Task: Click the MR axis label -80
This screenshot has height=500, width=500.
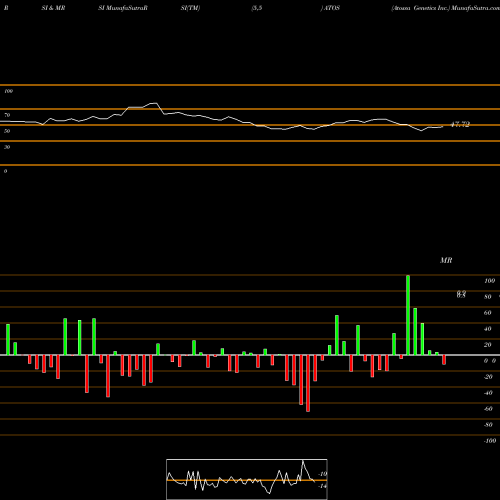Action: pos(488,425)
